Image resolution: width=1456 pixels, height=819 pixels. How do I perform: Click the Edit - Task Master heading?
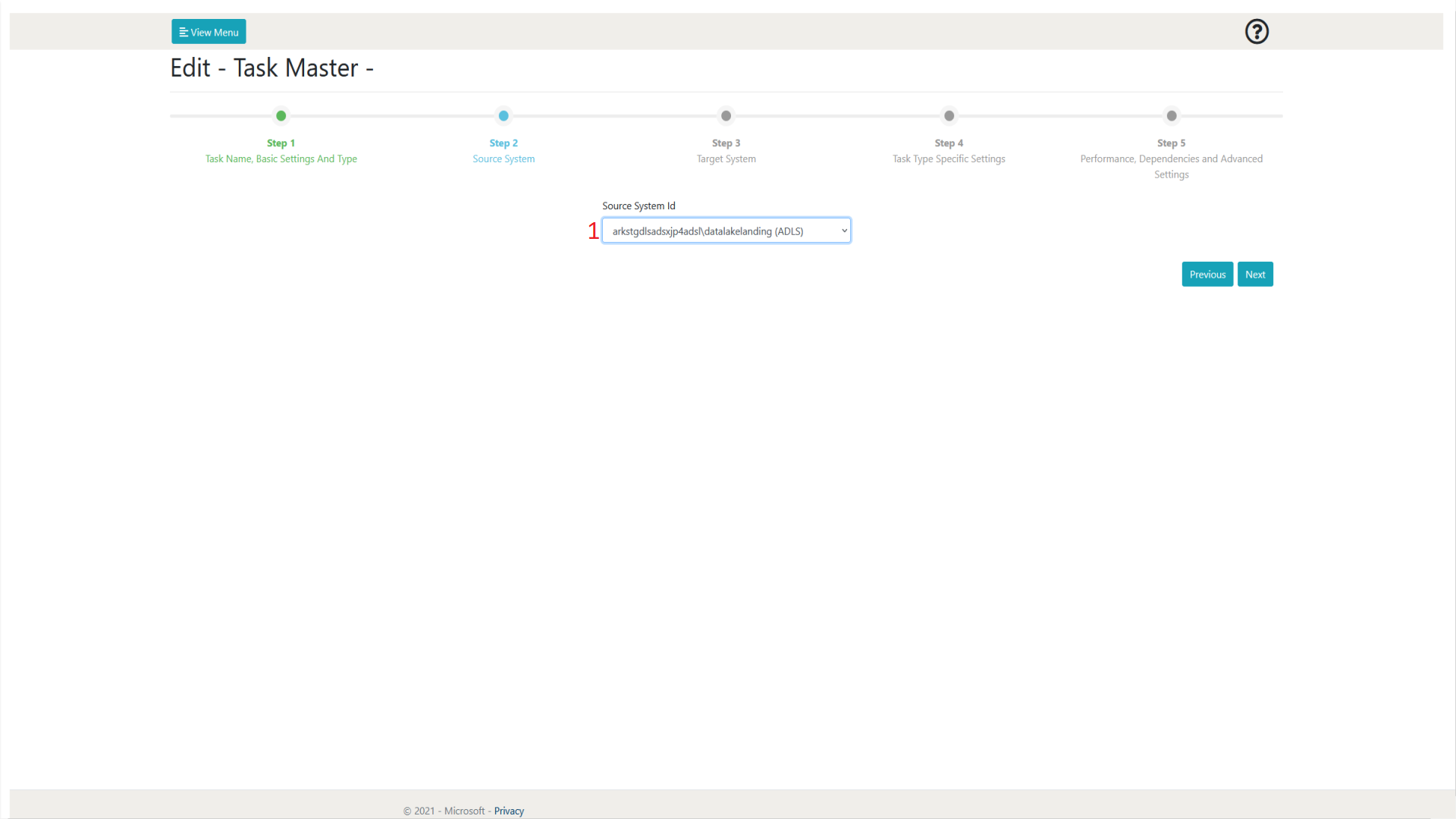pos(271,68)
